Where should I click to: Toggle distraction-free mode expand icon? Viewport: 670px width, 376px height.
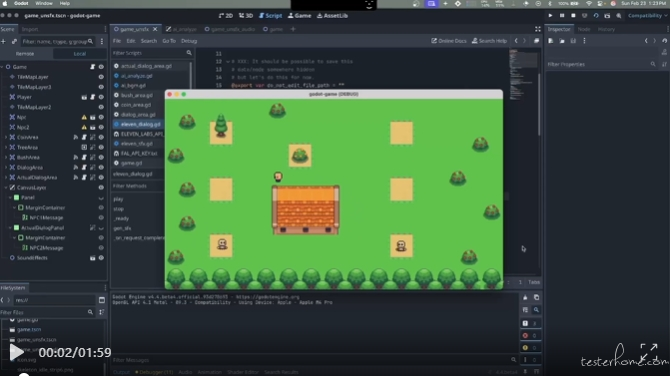point(538,29)
